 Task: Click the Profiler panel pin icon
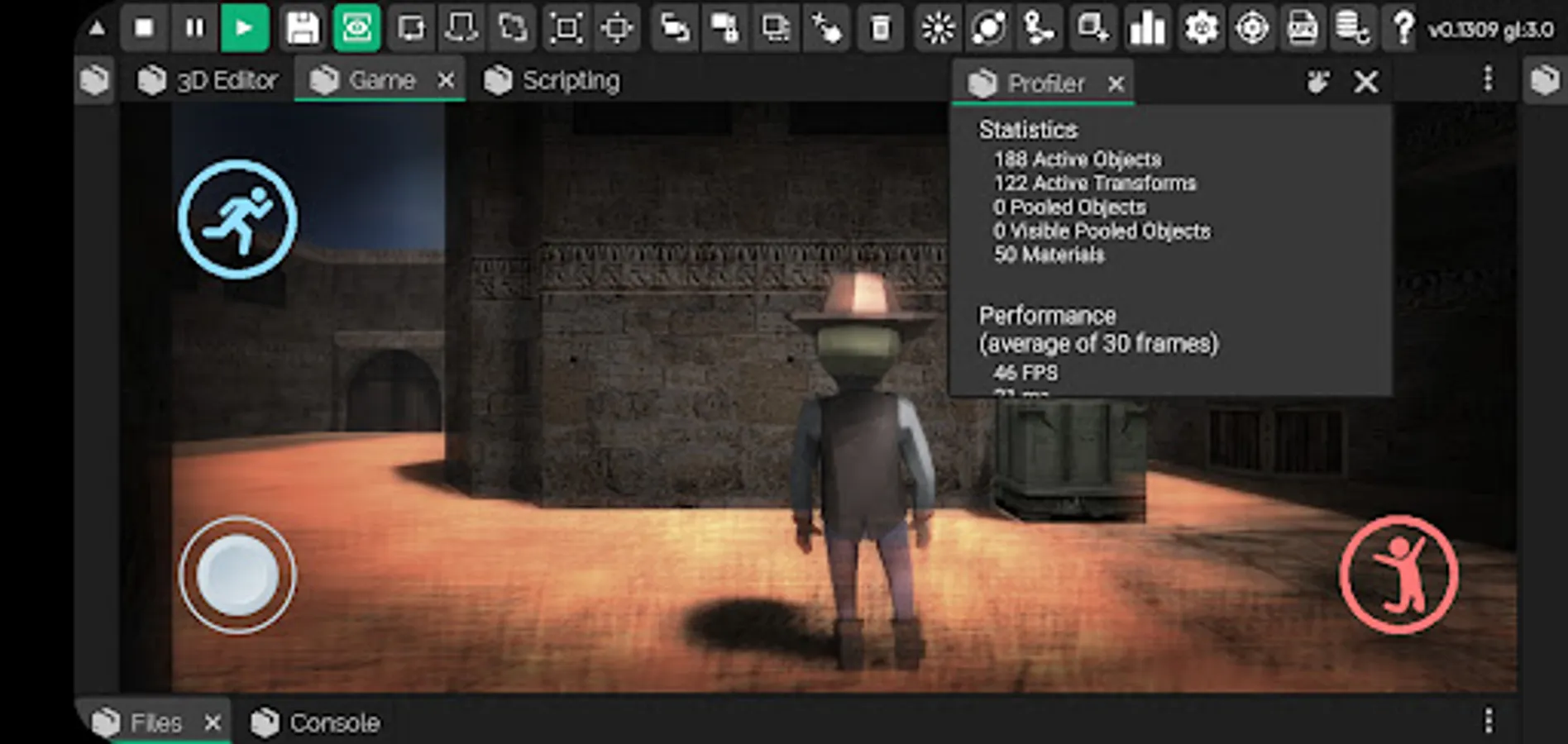click(x=1318, y=81)
